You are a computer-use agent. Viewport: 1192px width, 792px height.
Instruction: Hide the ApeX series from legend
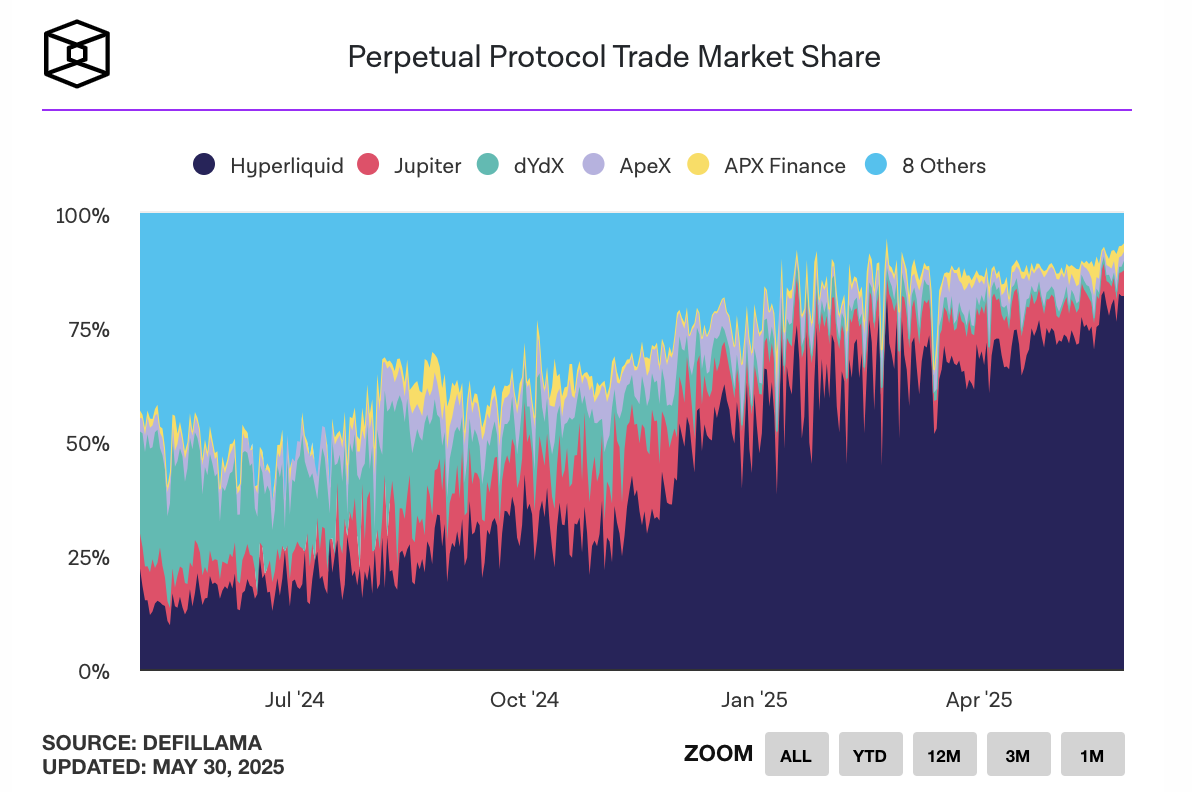click(645, 166)
